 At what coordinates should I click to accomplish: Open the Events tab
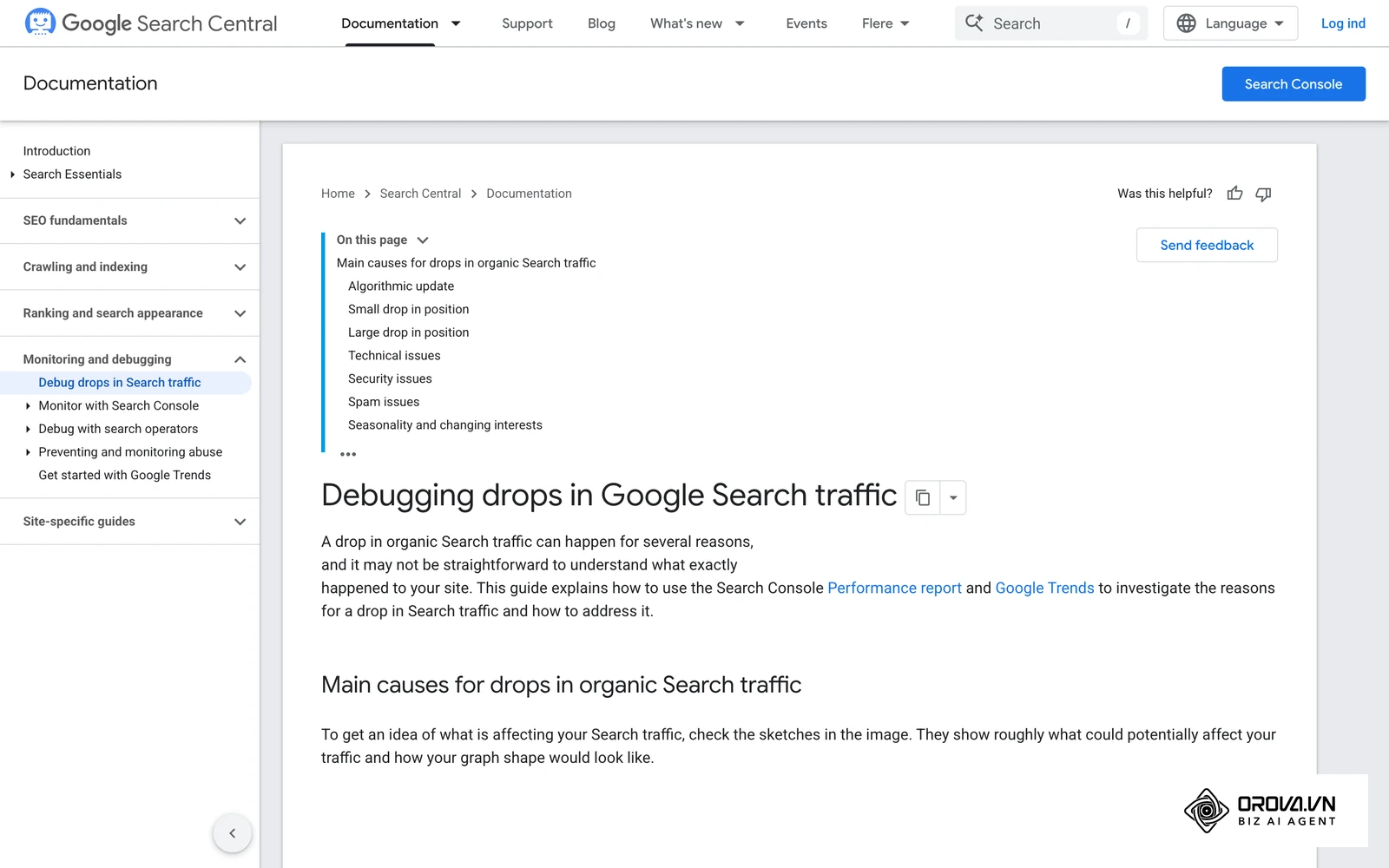(x=806, y=23)
